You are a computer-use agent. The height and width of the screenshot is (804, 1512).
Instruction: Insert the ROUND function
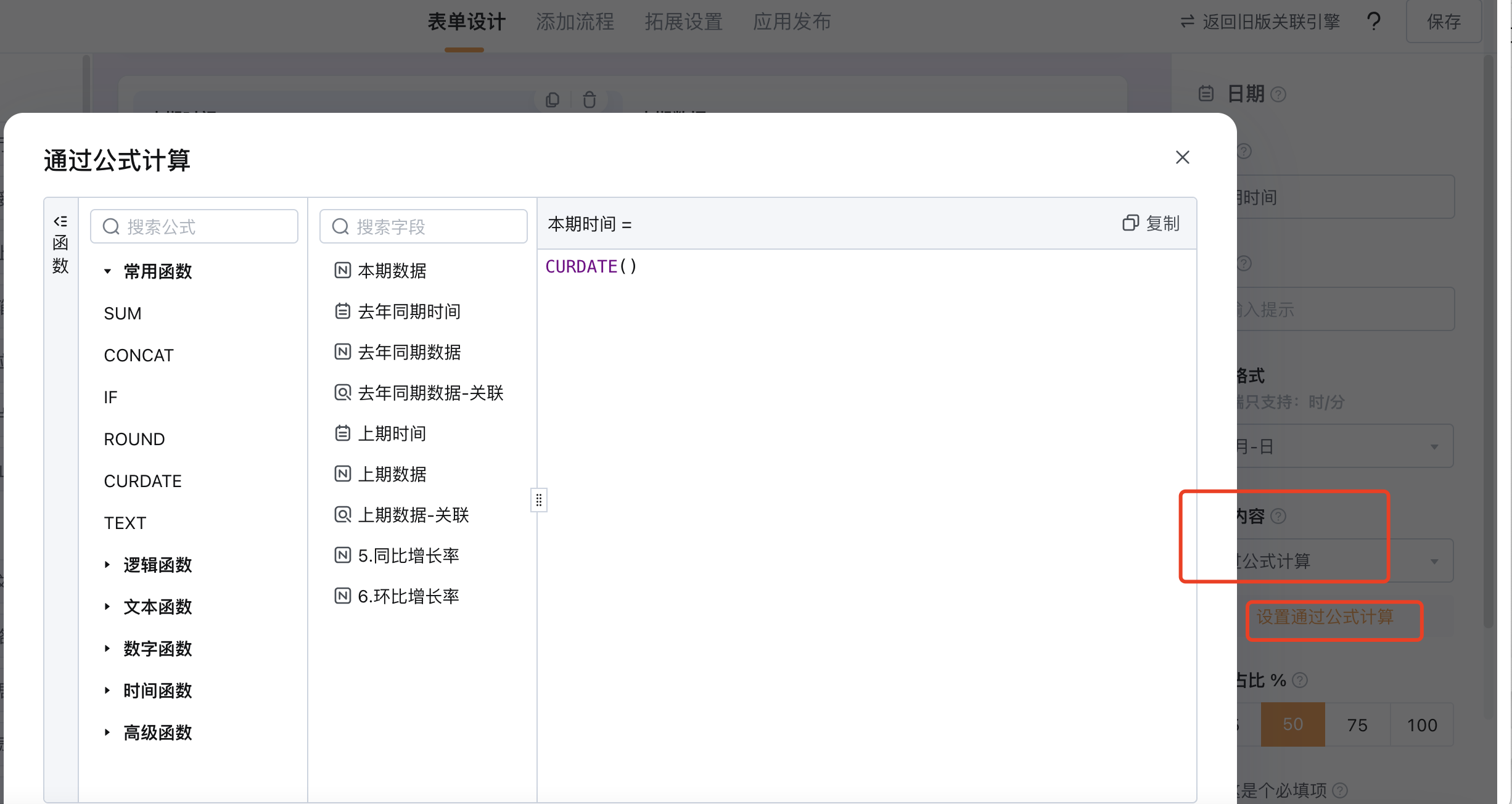pos(134,439)
